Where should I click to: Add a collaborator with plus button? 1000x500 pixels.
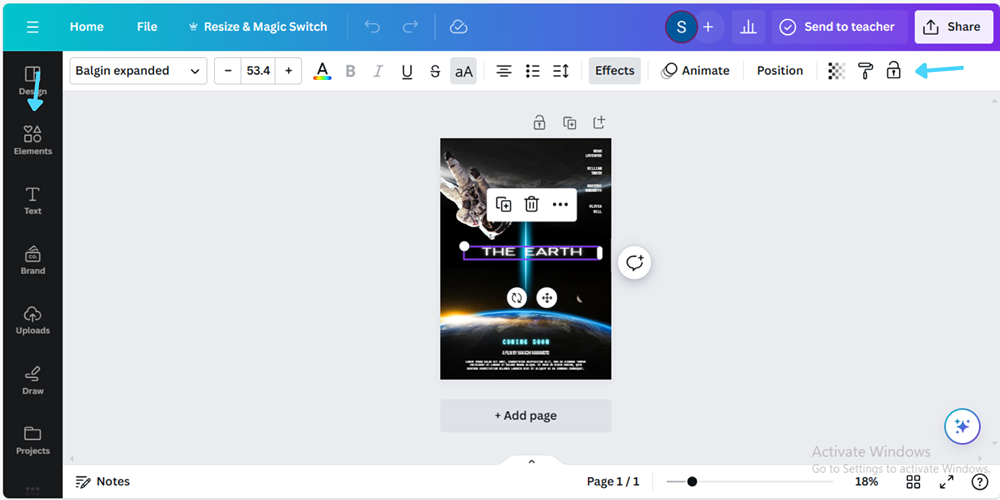point(708,27)
